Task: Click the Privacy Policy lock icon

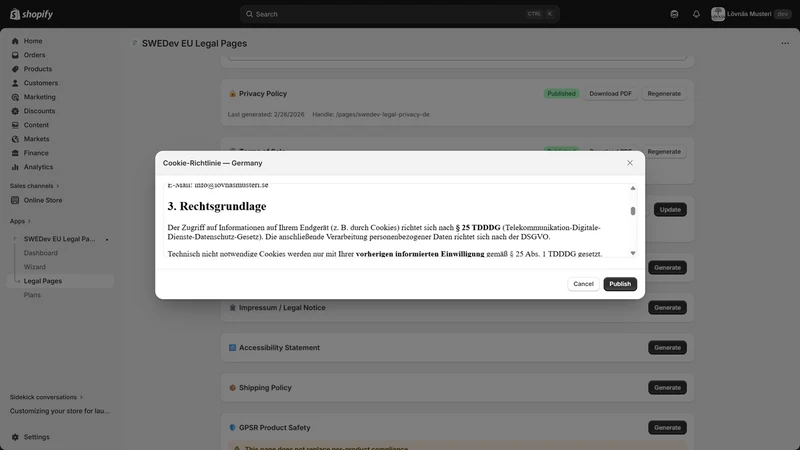Action: 232,94
